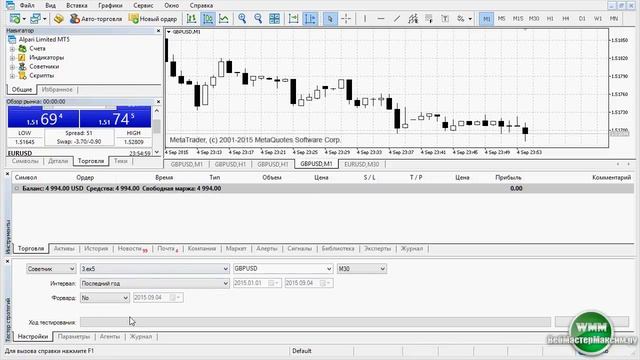Open the Избранное navigator tab
640x360 pixels.
[x=57, y=89]
